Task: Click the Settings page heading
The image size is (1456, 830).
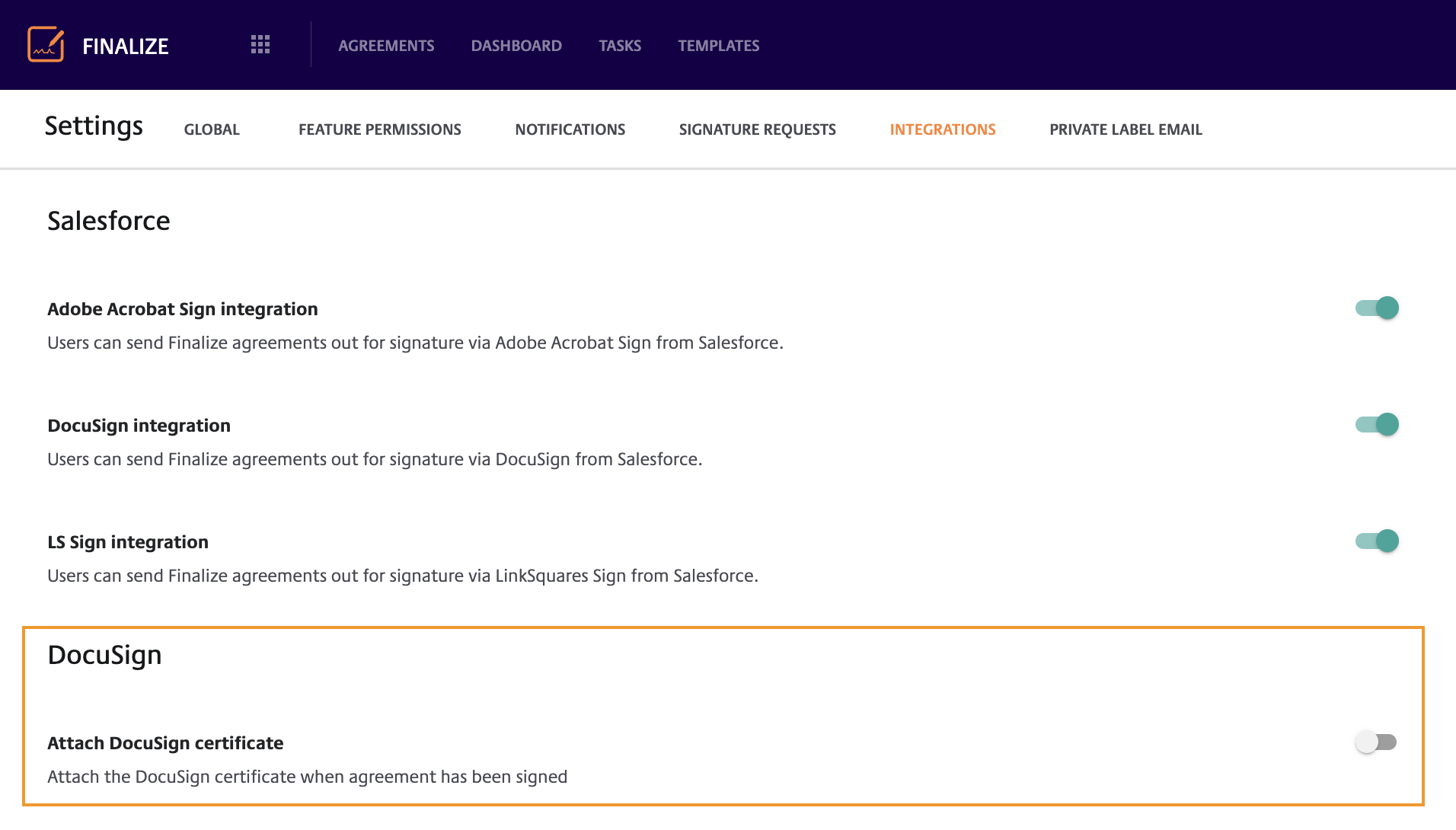Action: [x=94, y=126]
